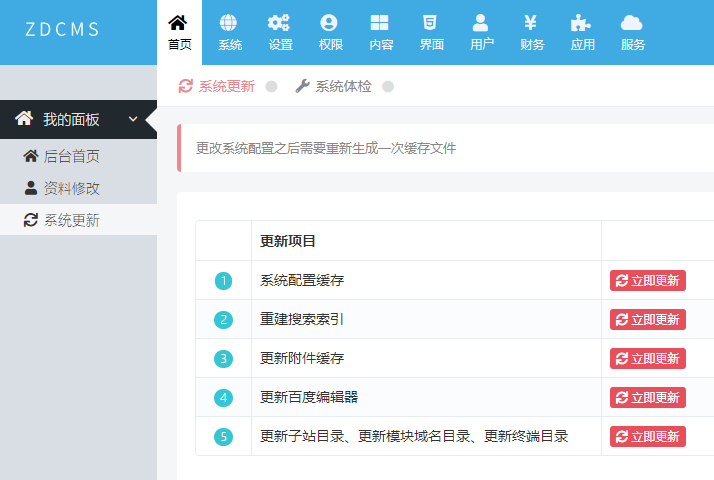Open the 系统 globe icon
This screenshot has height=480, width=714.
[x=230, y=23]
